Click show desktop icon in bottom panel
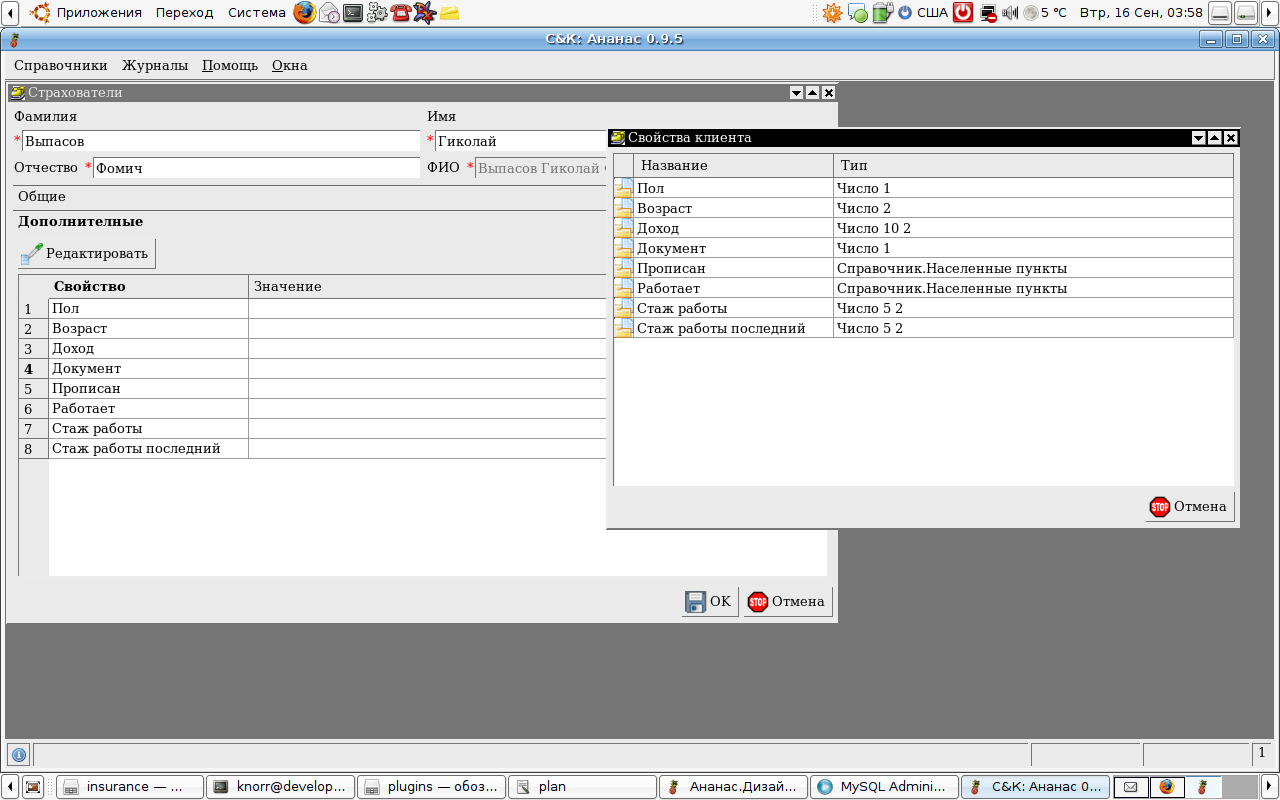 pos(33,787)
